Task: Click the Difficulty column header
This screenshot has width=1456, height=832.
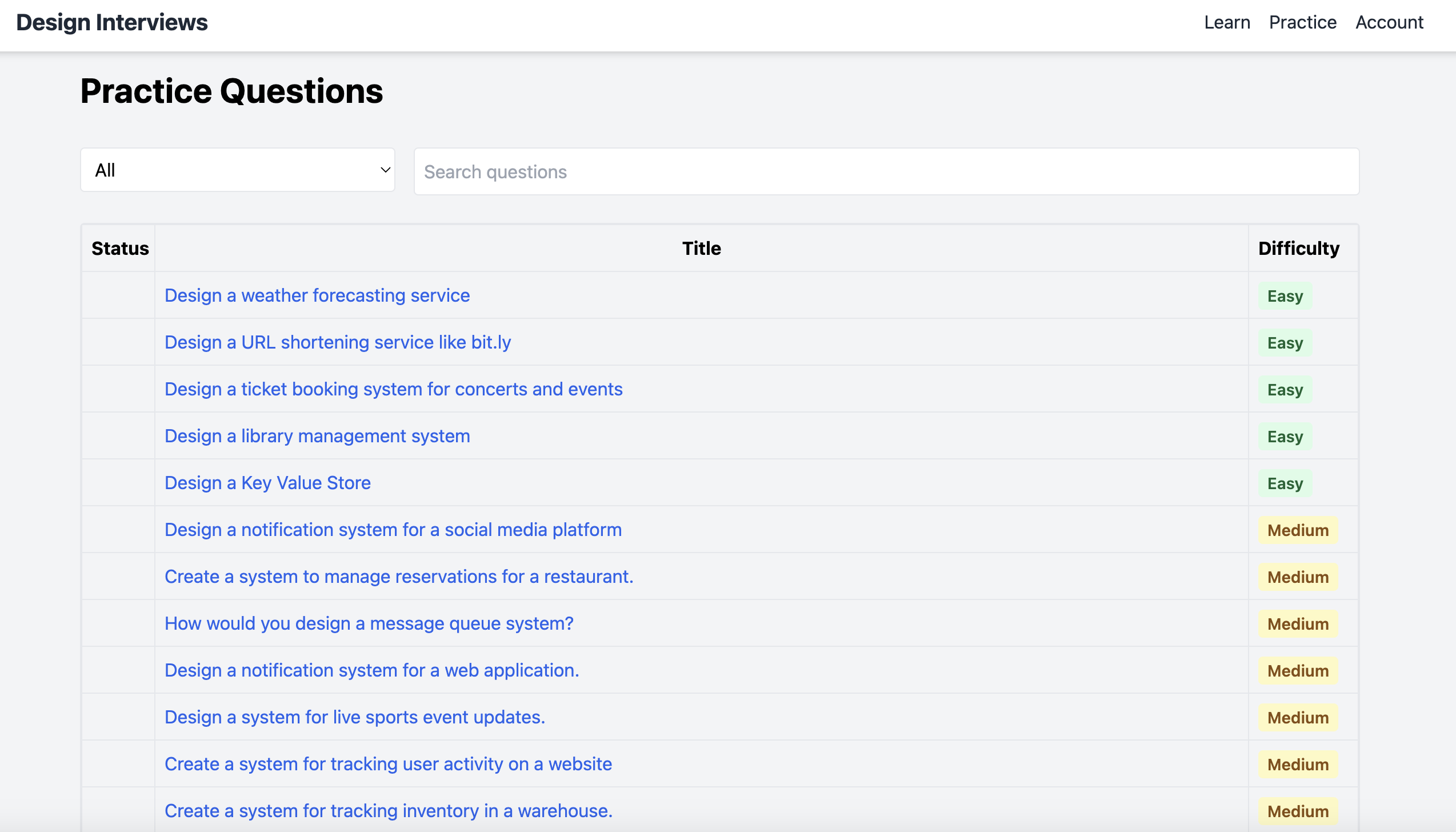Action: click(x=1298, y=249)
